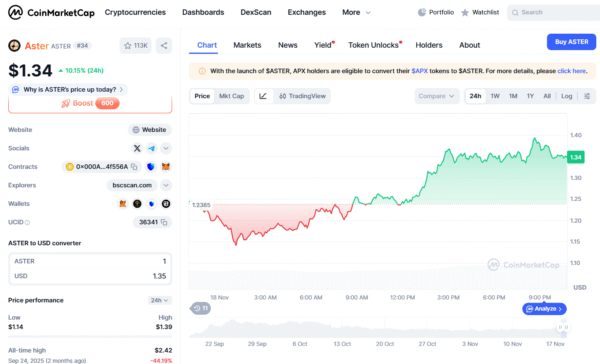
Task: Expand the More menu
Action: click(x=356, y=12)
